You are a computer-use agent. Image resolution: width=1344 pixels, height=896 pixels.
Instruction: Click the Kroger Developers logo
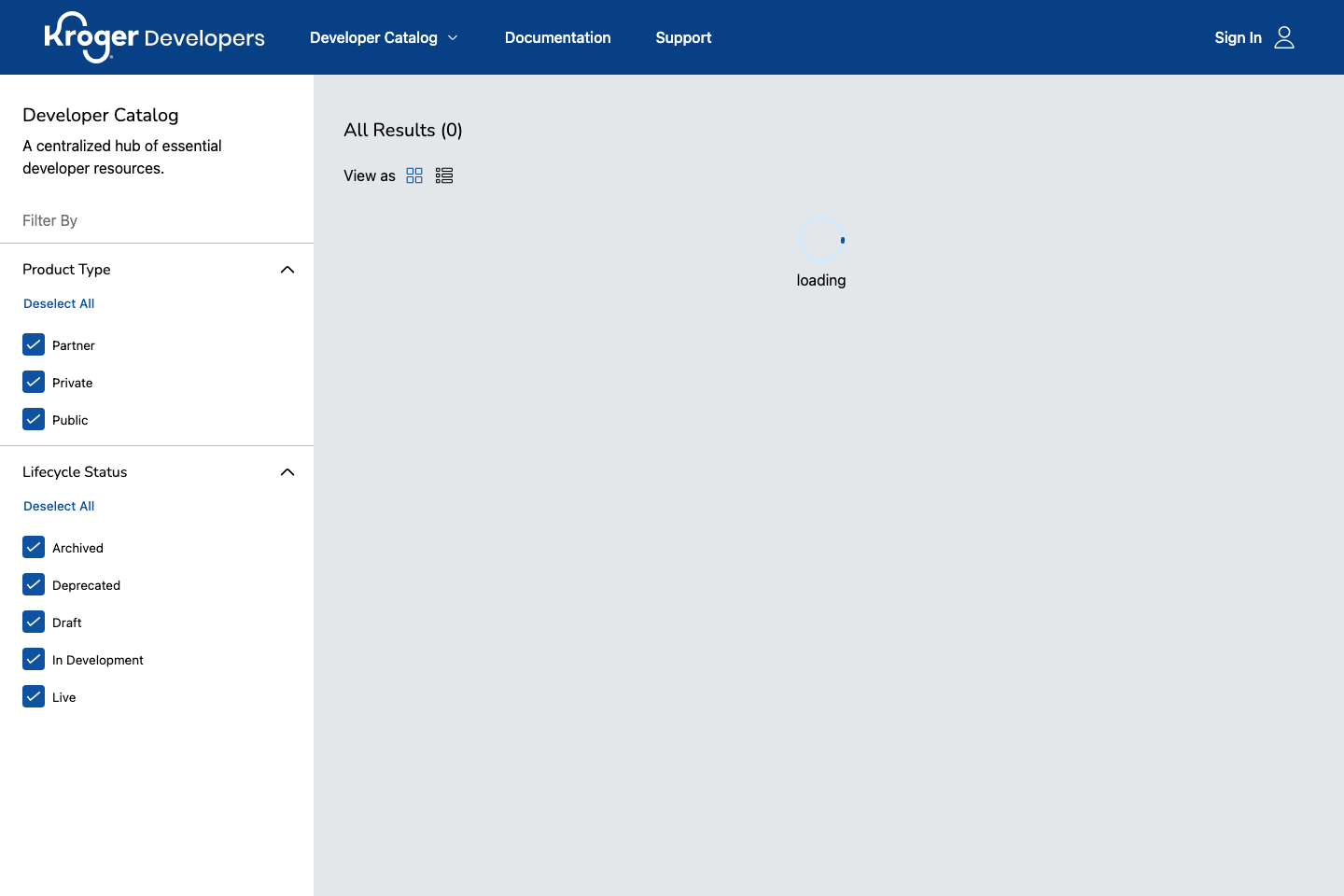(154, 37)
